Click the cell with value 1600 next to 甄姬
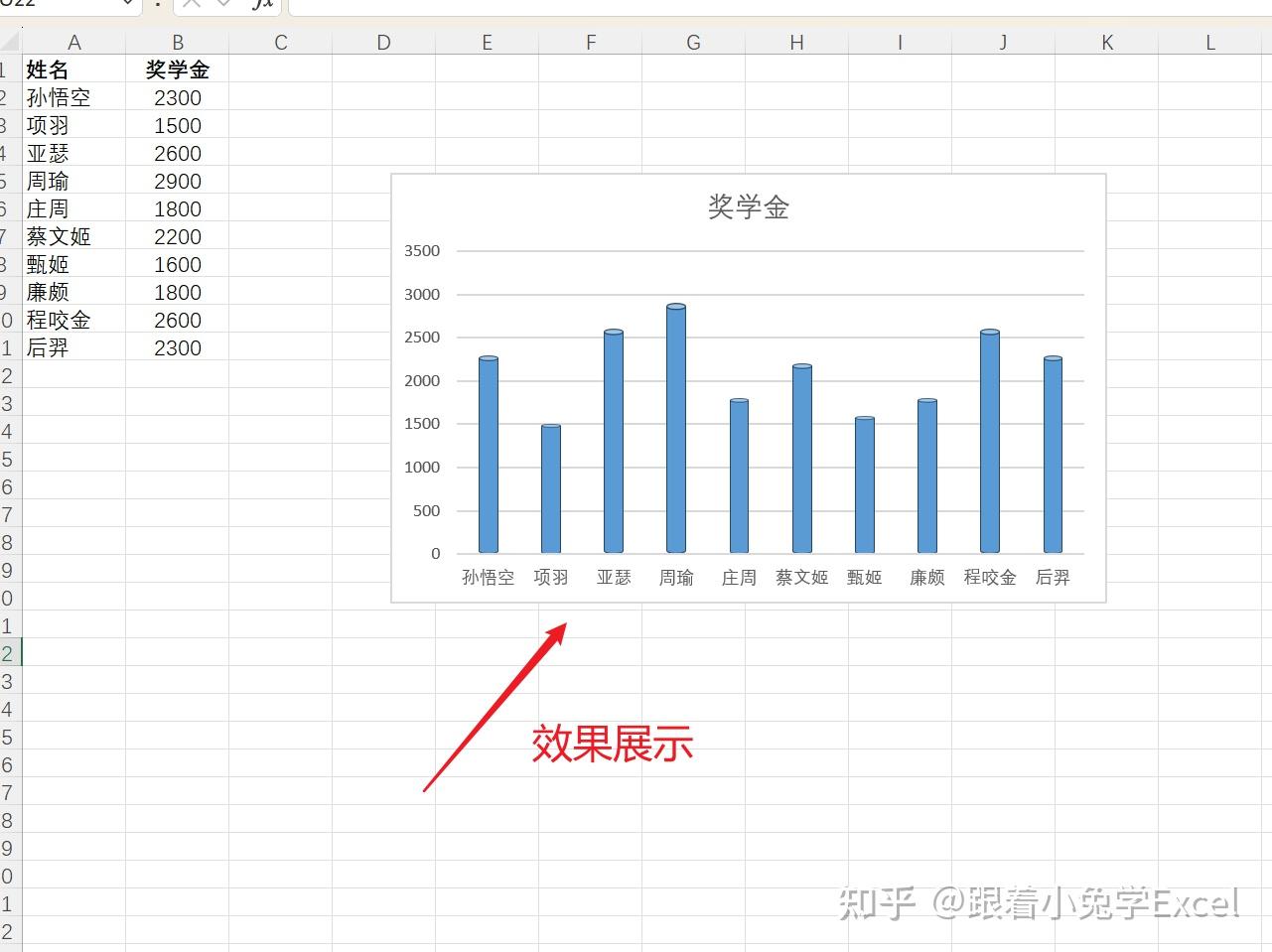Image resolution: width=1272 pixels, height=952 pixels. click(x=177, y=264)
